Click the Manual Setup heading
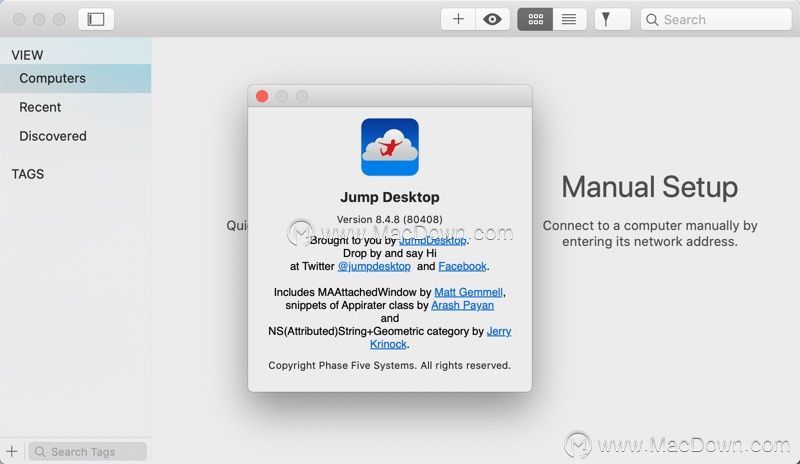This screenshot has width=800, height=464. (x=649, y=187)
